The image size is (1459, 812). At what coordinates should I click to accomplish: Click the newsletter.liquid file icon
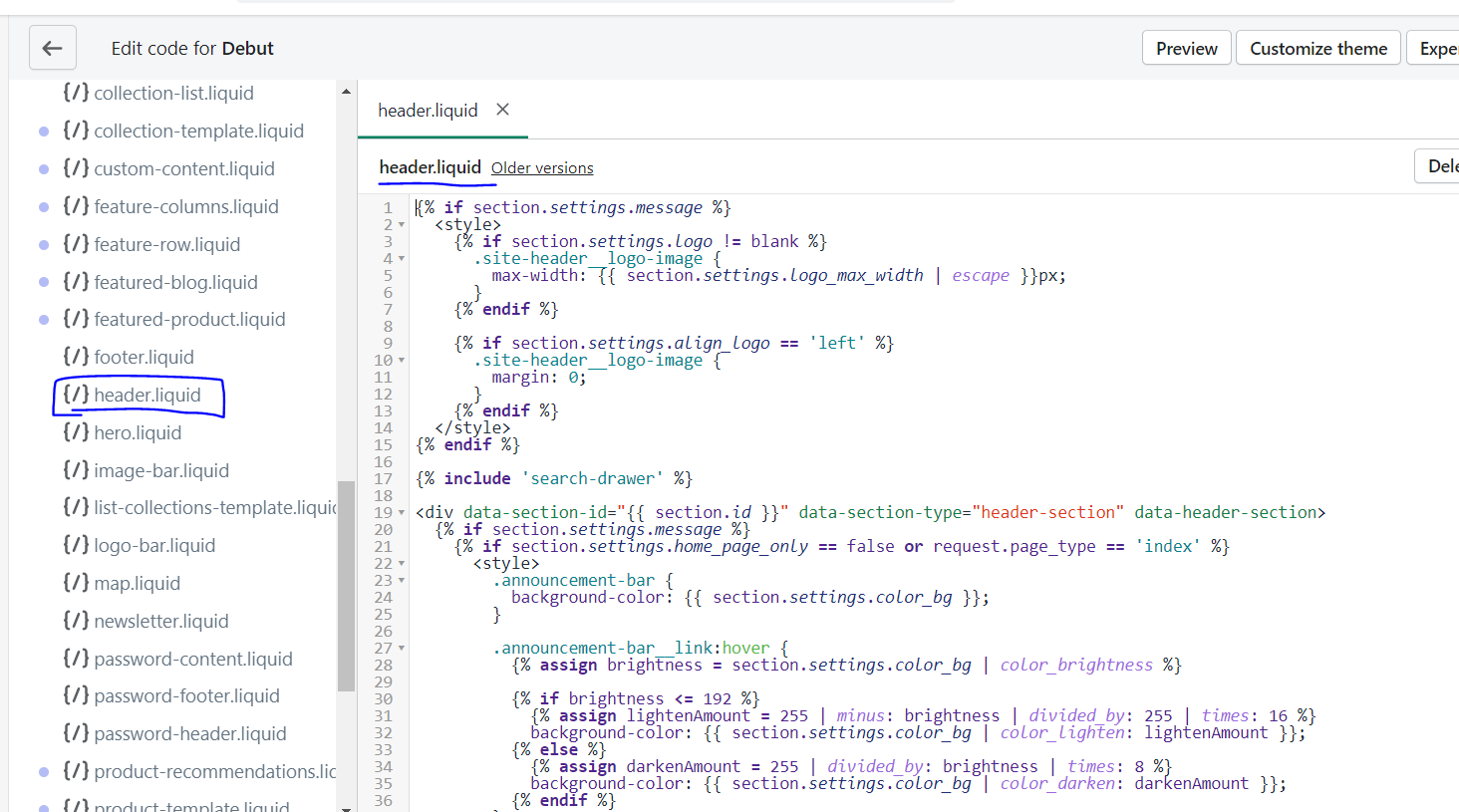[76, 621]
